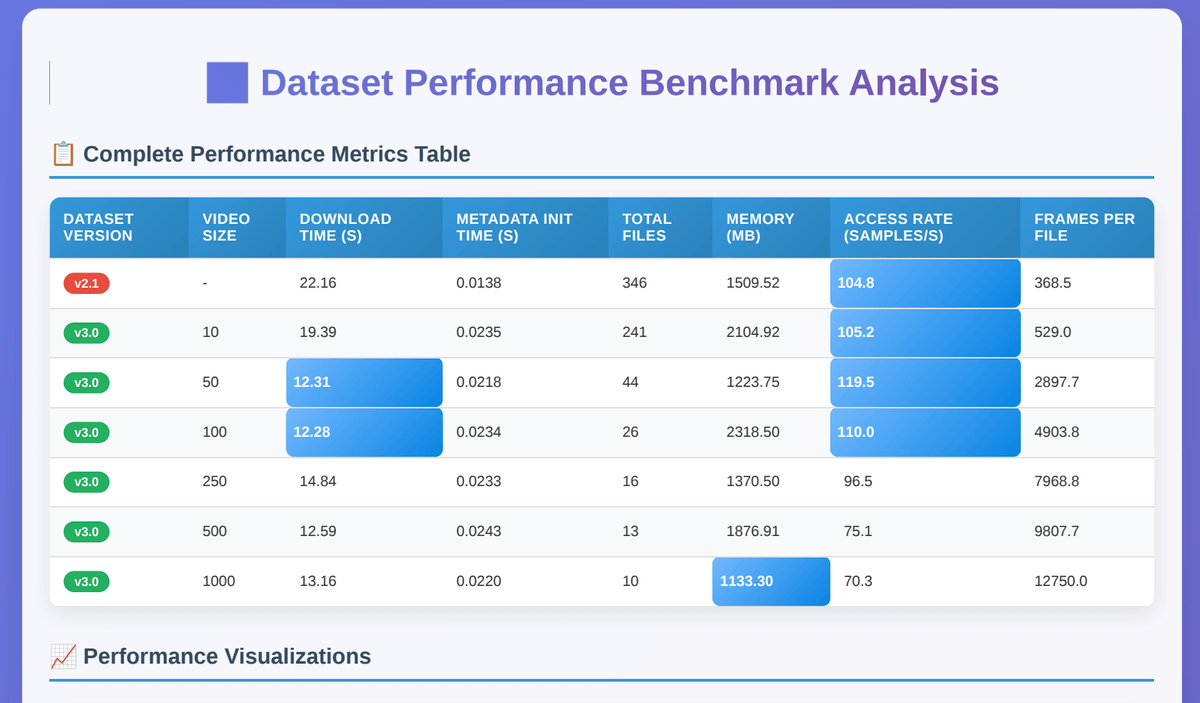
Task: Click the Performance Visualizations section heading
Action: [x=227, y=656]
